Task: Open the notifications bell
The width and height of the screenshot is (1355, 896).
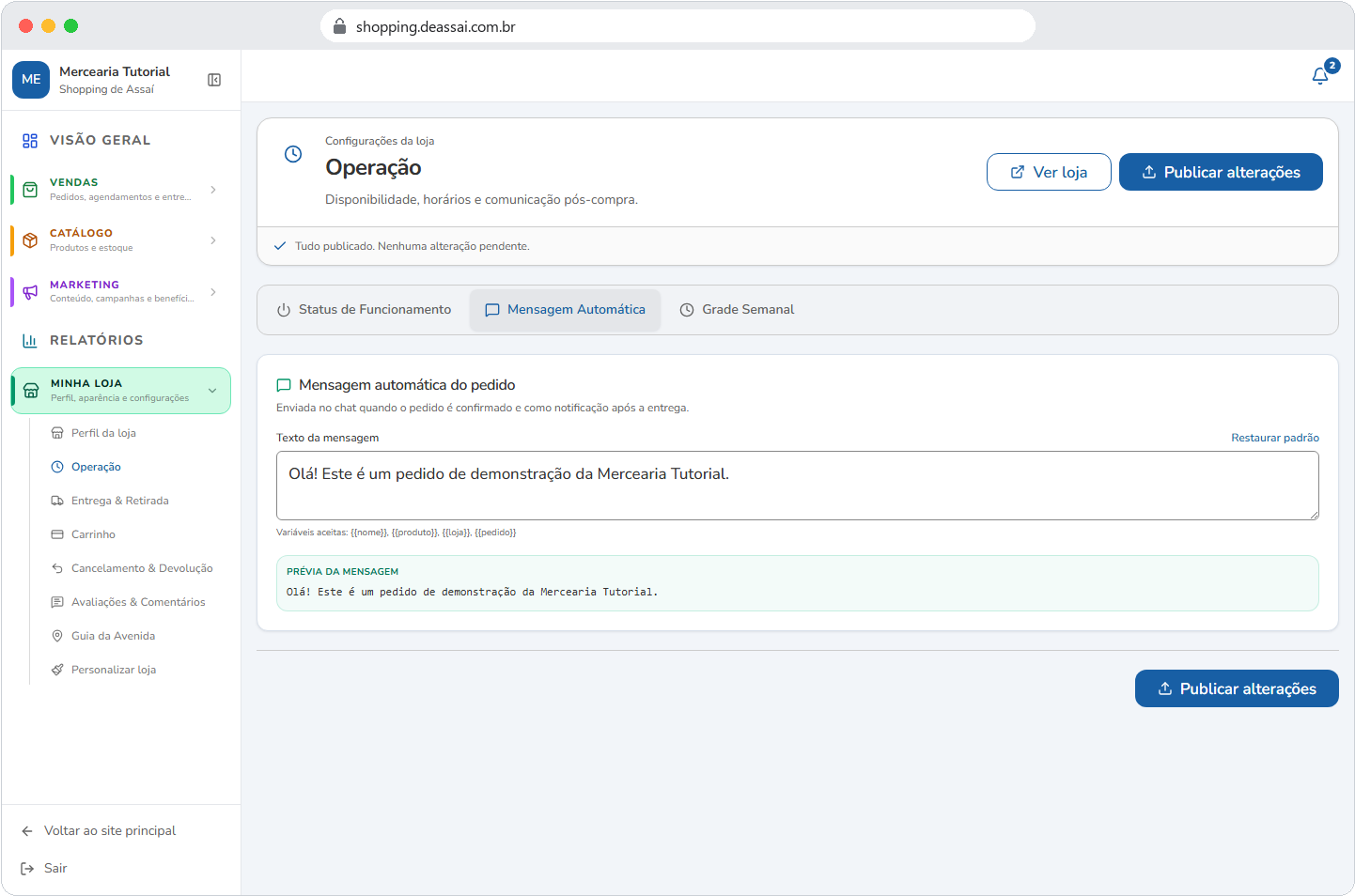Action: 1320,76
